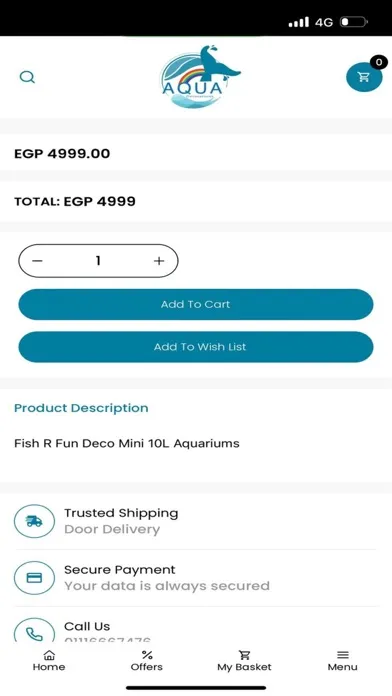Tap the Call Us phone icon
392x696 pixels.
click(35, 630)
